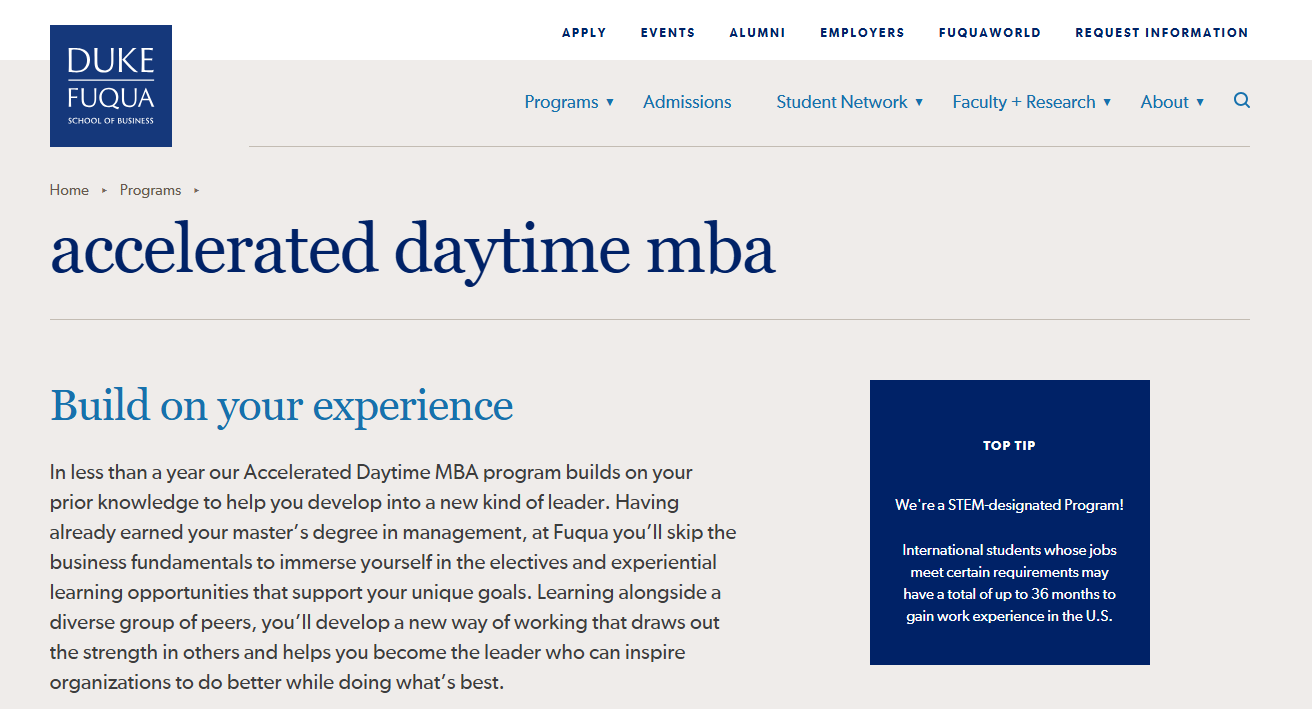Select Faculty + Research menu item

1023,102
